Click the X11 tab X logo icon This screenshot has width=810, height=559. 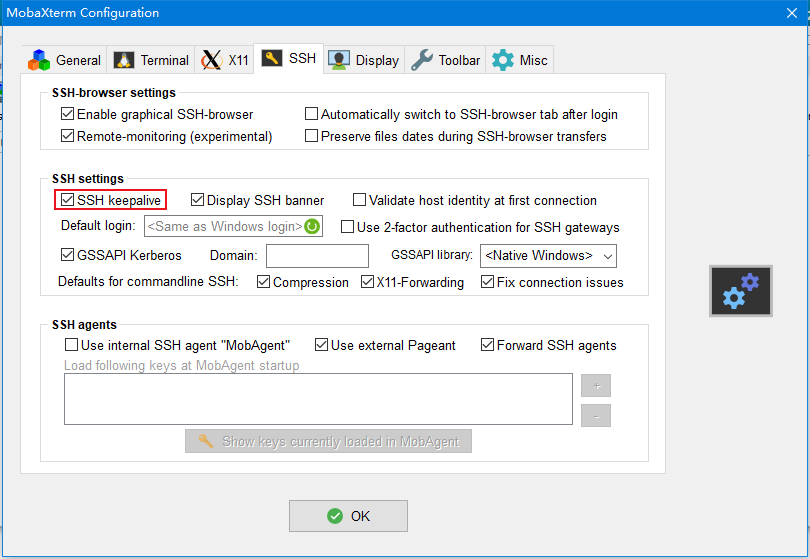coord(211,60)
